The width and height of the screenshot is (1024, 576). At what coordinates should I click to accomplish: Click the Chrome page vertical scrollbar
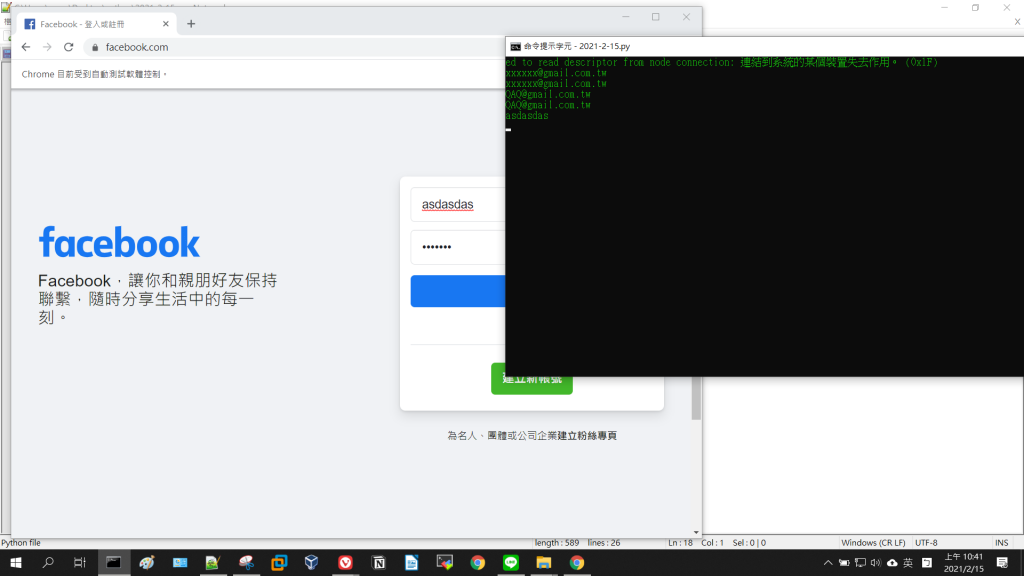[696, 398]
